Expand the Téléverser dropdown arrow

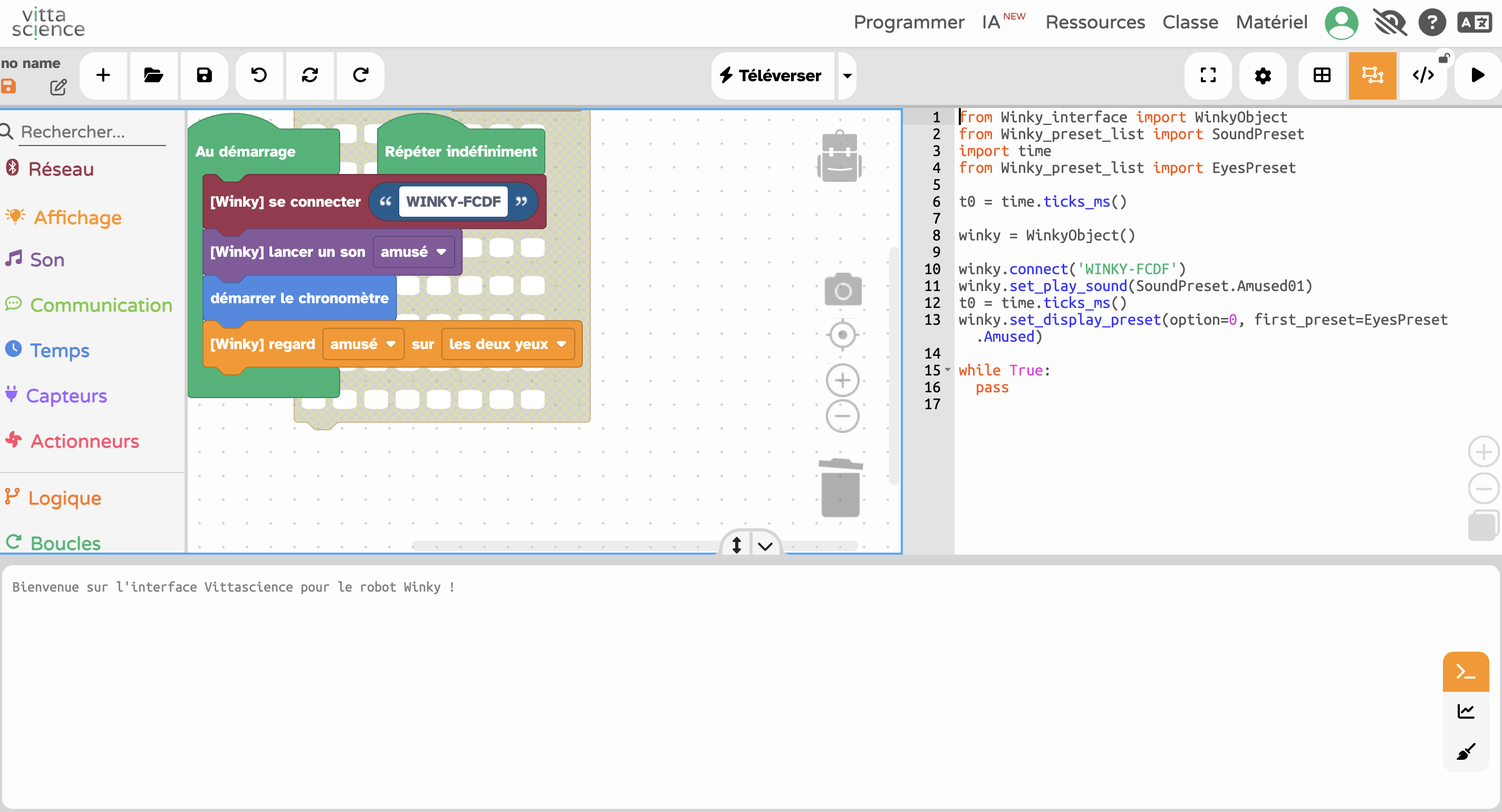click(x=847, y=75)
